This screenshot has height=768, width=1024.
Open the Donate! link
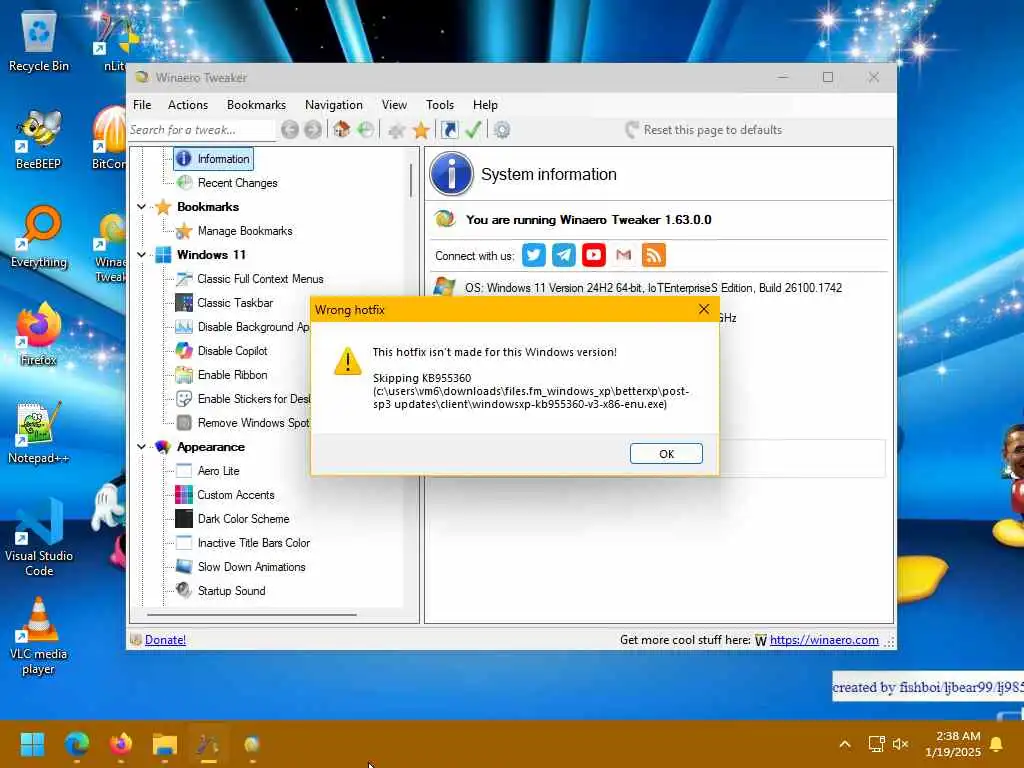coord(165,640)
